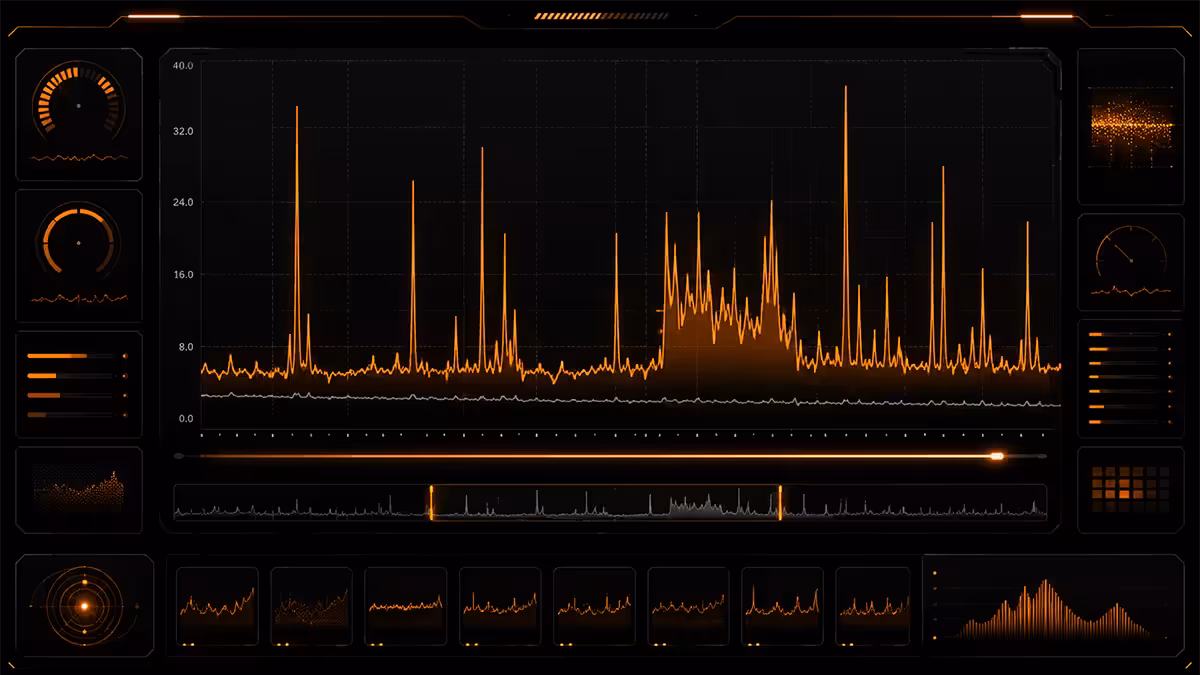Click the "16.0" y-axis label
This screenshot has height=675, width=1200.
tap(183, 274)
